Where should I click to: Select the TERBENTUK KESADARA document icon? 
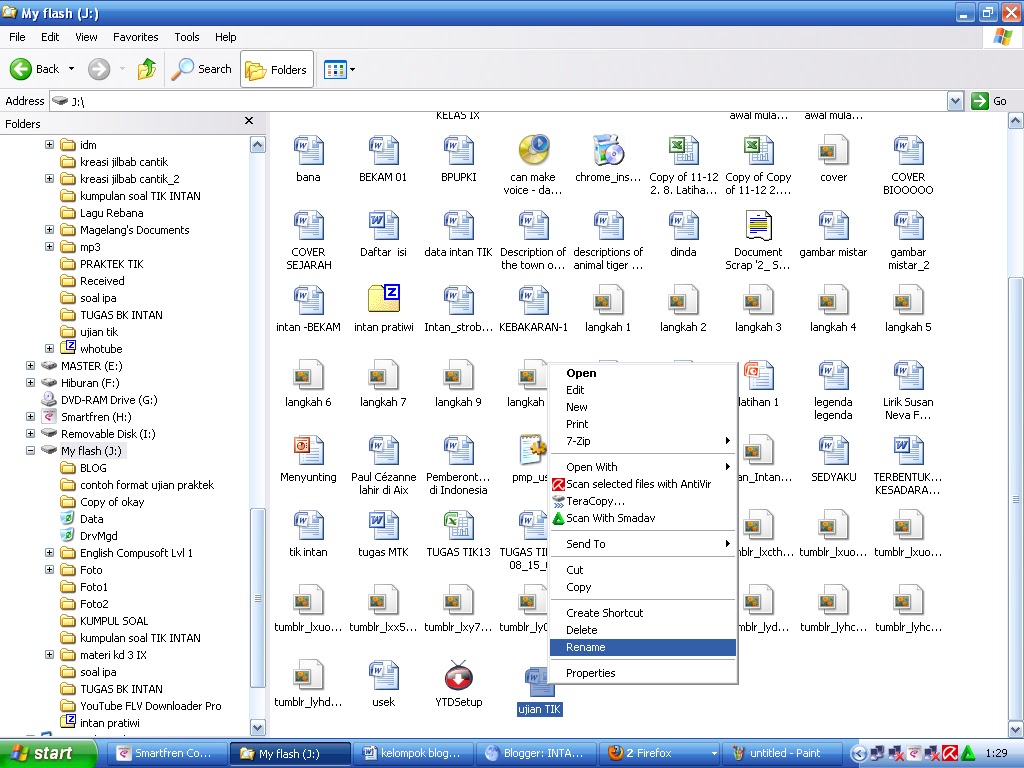click(x=908, y=450)
